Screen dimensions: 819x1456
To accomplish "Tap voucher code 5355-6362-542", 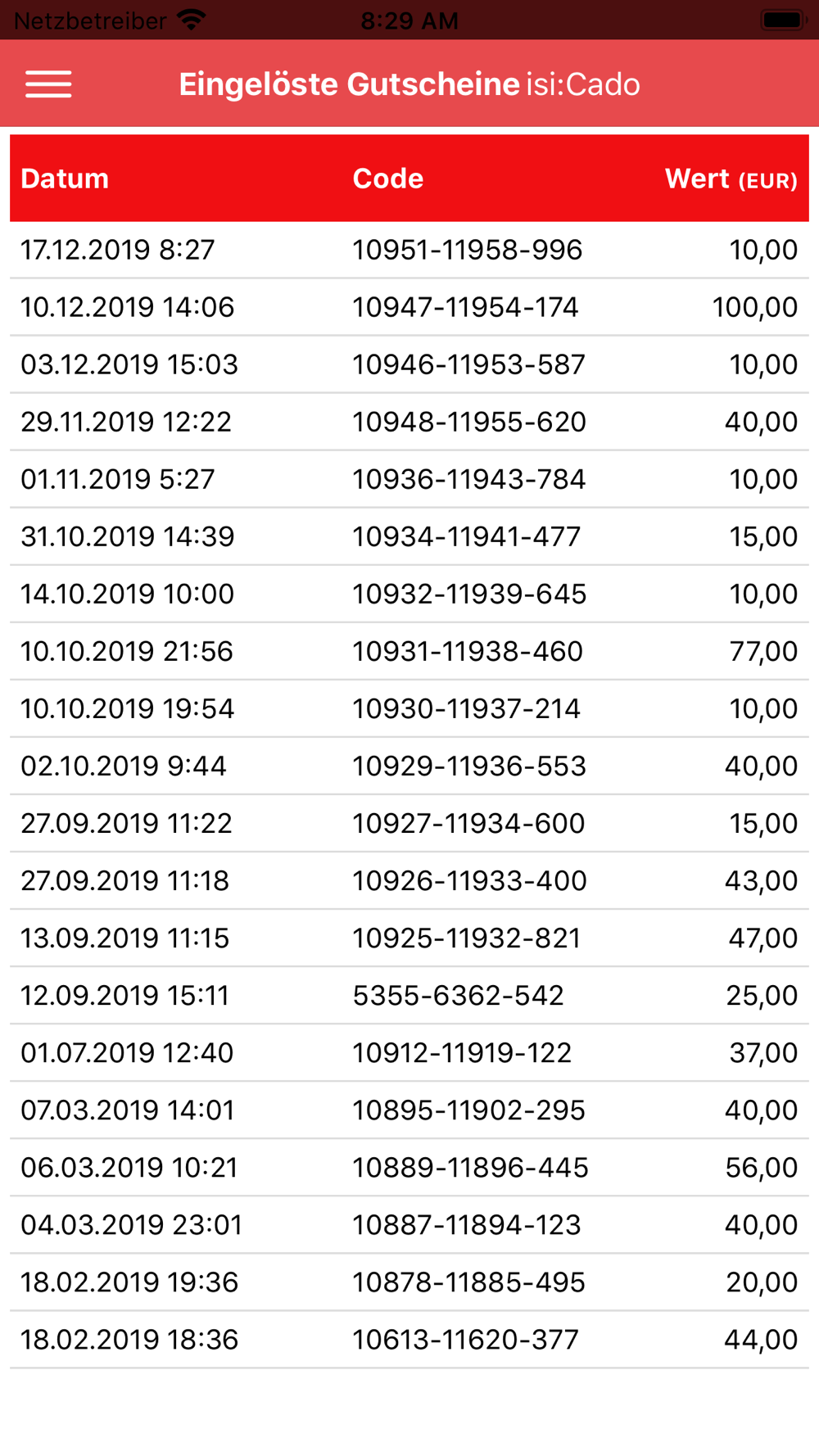I will [458, 995].
